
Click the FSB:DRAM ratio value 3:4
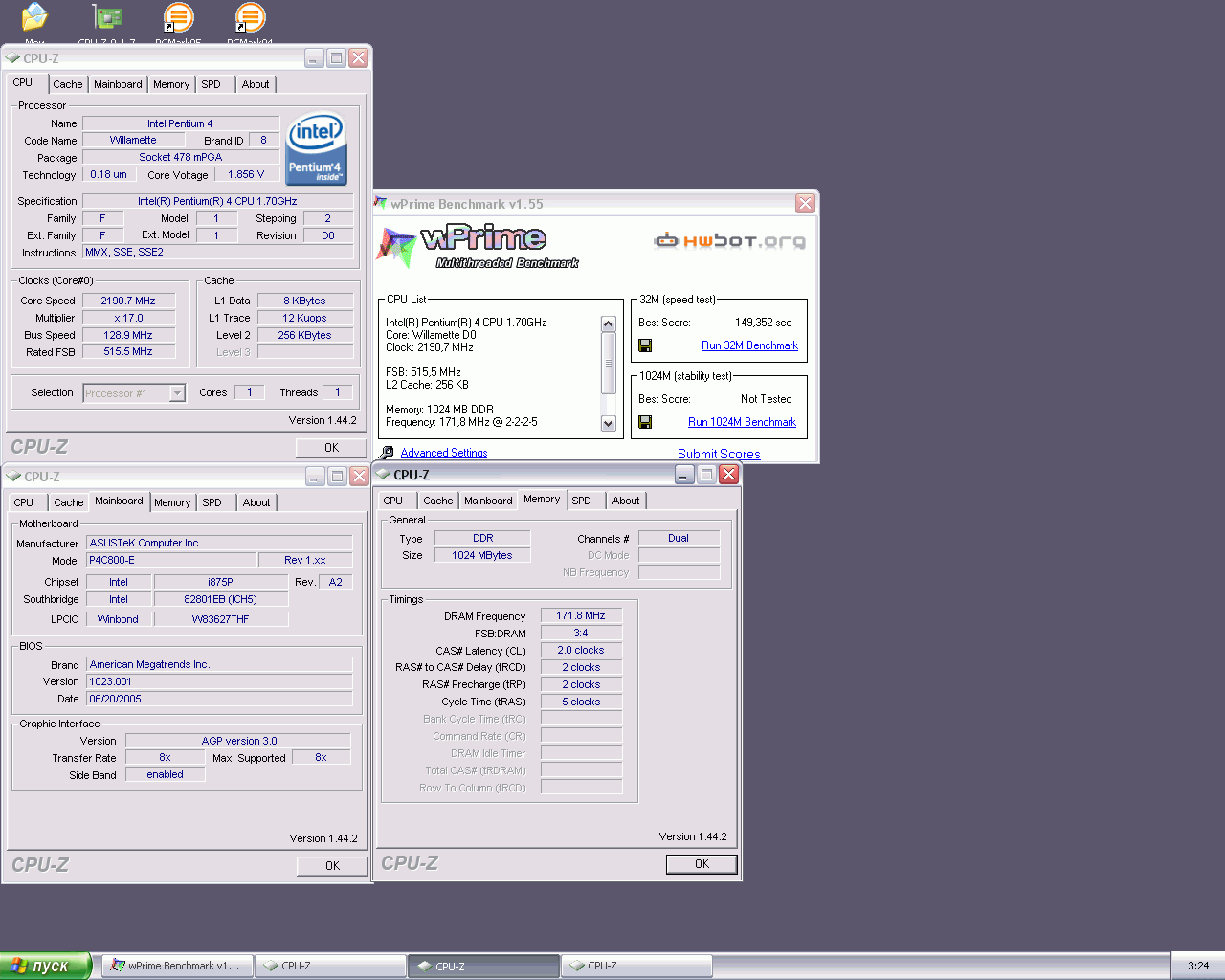[581, 633]
